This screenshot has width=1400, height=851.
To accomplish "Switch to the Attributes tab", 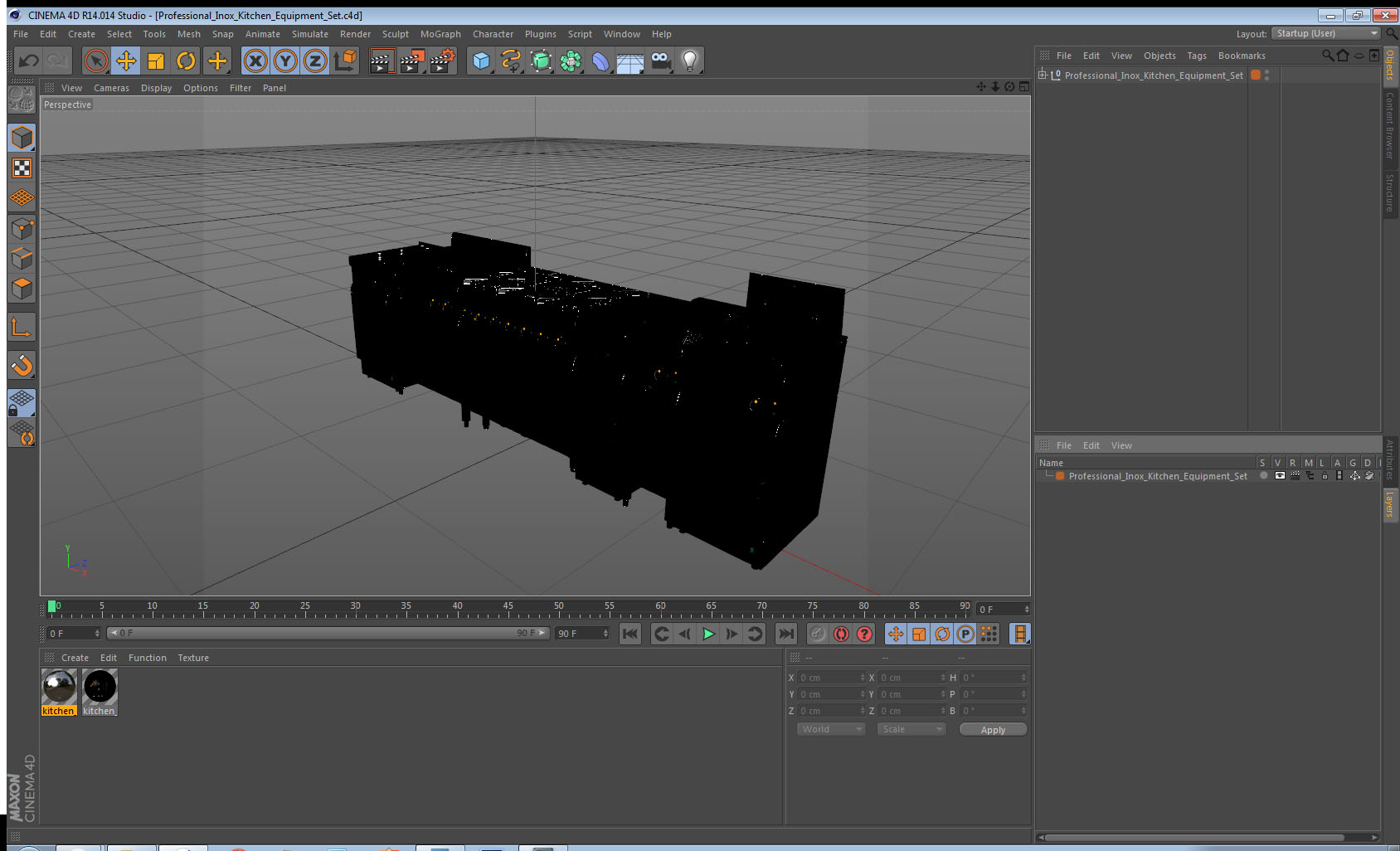I will 1390,460.
